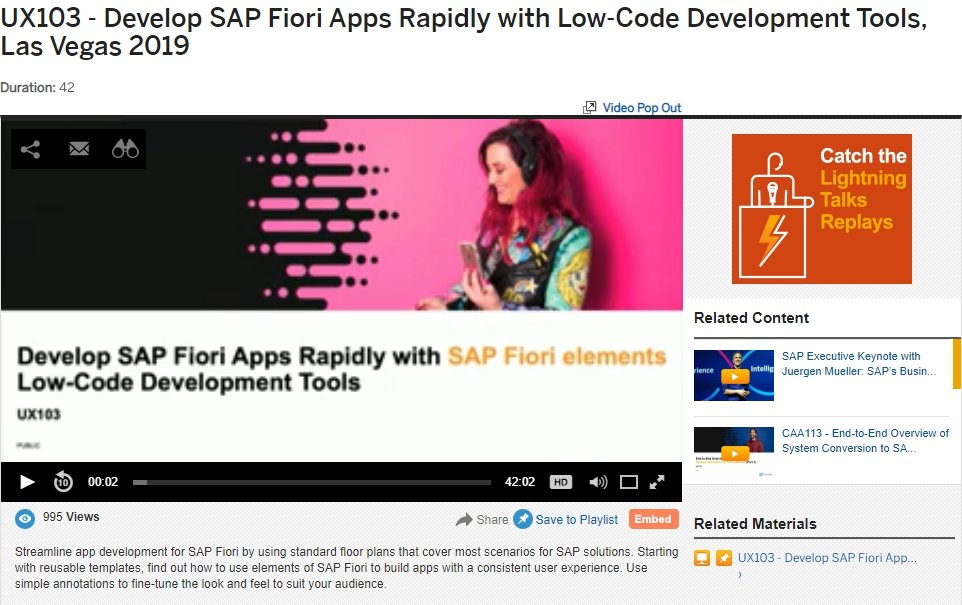Click the Related Content scrollbar
This screenshot has height=605, width=962.
pos(956,363)
